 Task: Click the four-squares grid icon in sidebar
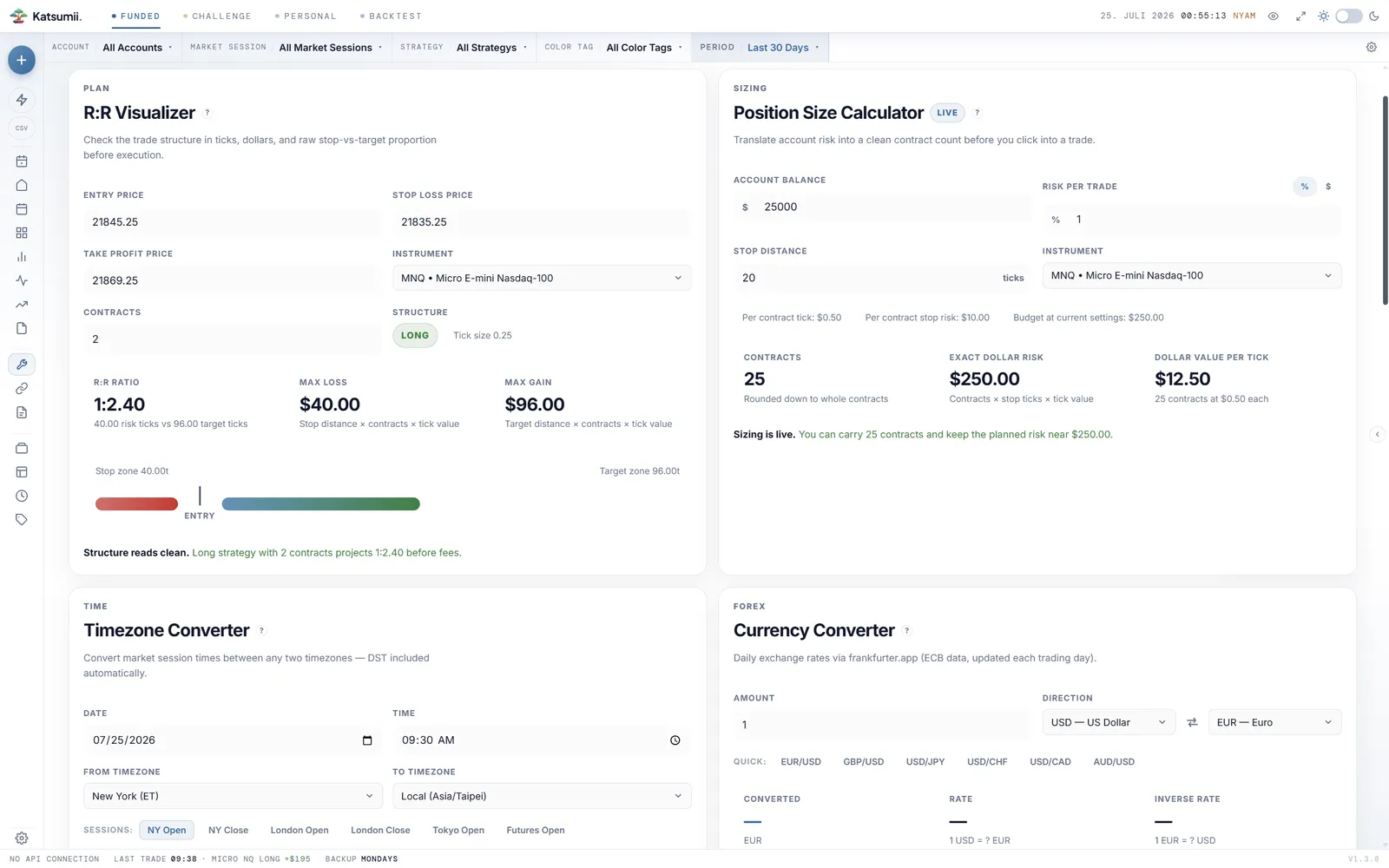coord(22,233)
